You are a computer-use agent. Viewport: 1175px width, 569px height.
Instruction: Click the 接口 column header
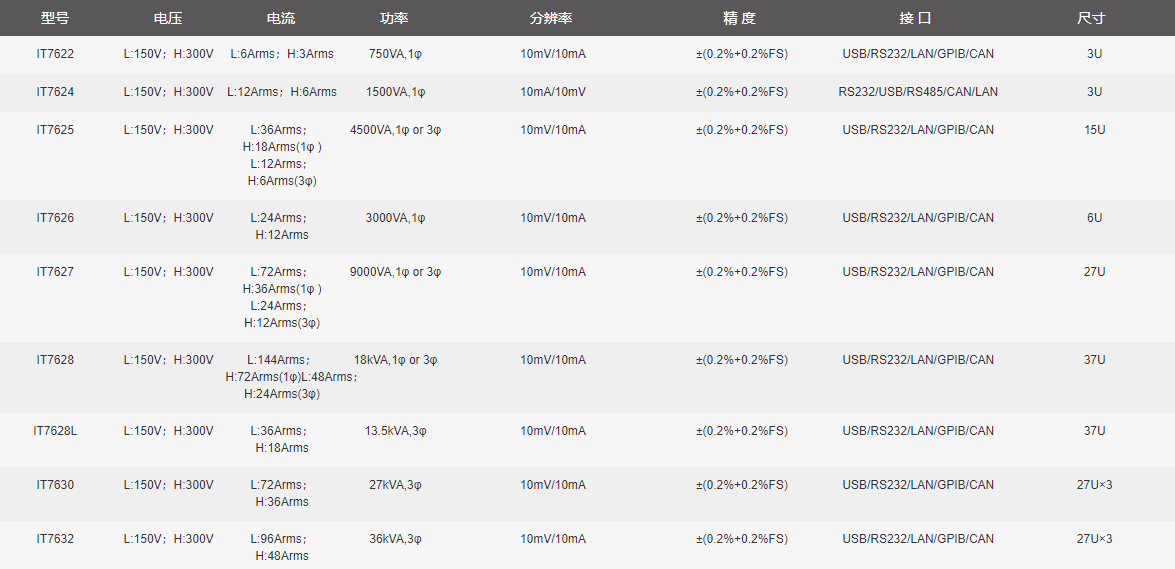click(x=916, y=18)
